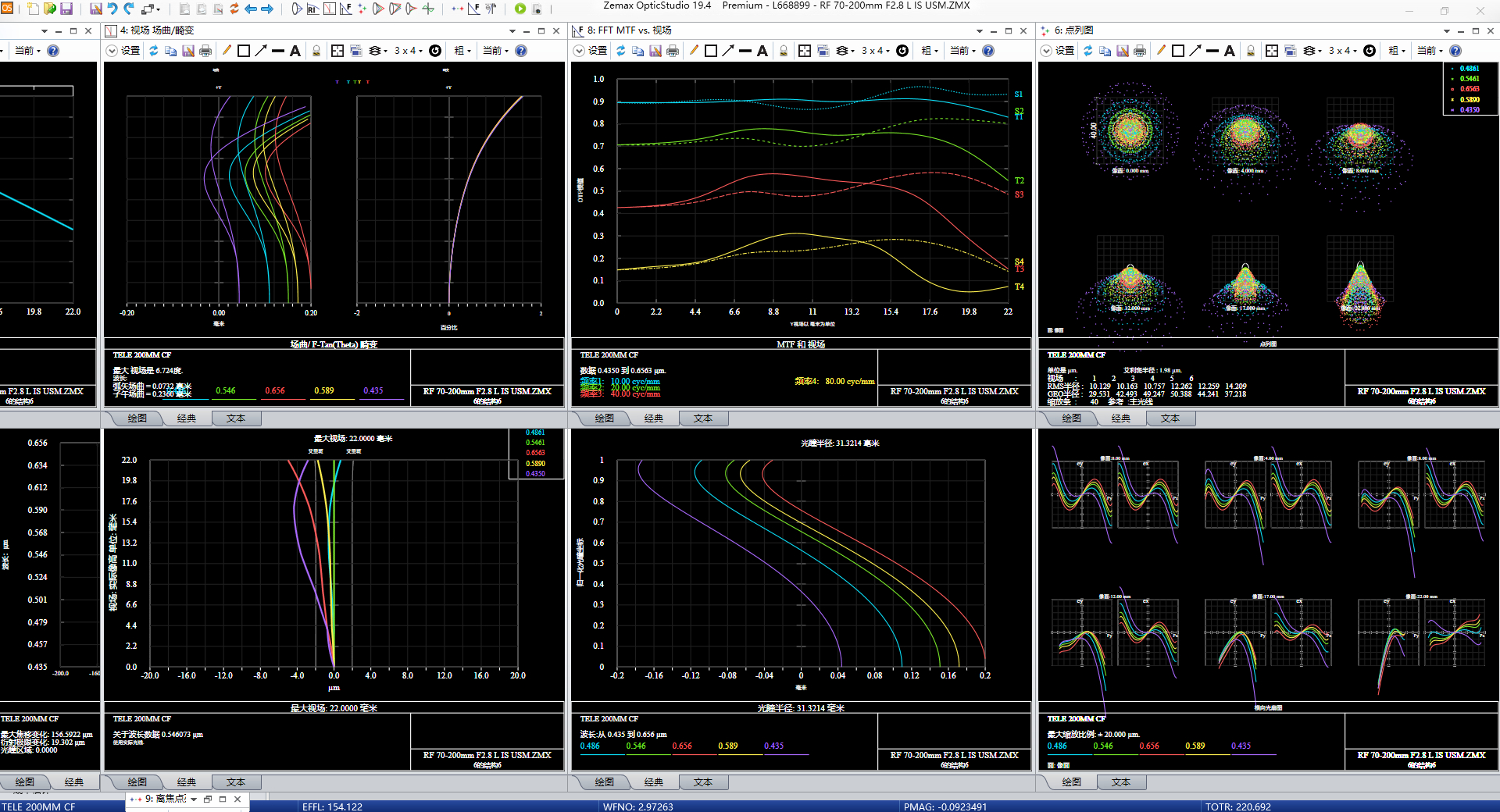This screenshot has height=812, width=1500.
Task: Select 经典 tab under spot diagram window
Action: [x=1121, y=418]
